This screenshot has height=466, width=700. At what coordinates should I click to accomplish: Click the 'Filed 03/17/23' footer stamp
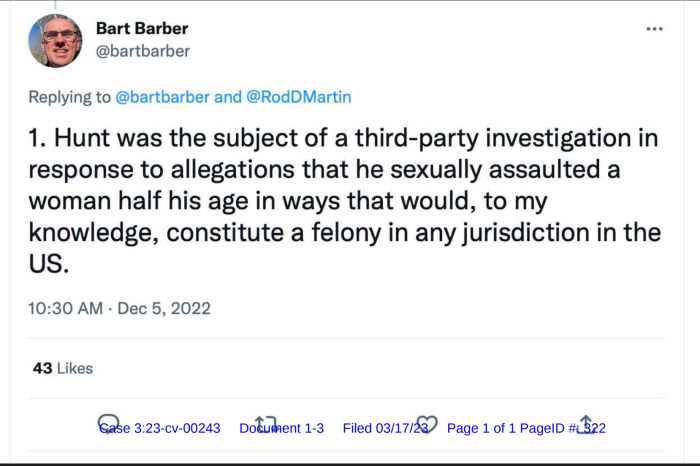pos(385,428)
